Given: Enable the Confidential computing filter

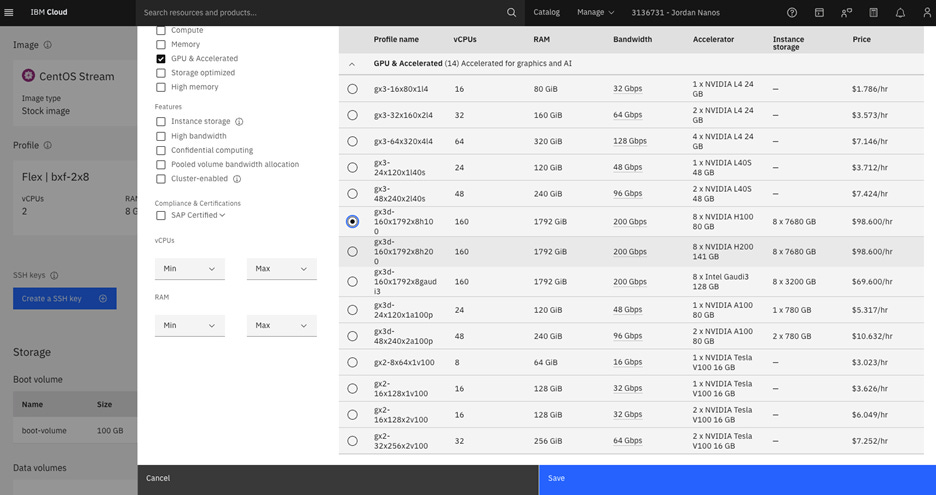Looking at the screenshot, I should pyautogui.click(x=161, y=150).
